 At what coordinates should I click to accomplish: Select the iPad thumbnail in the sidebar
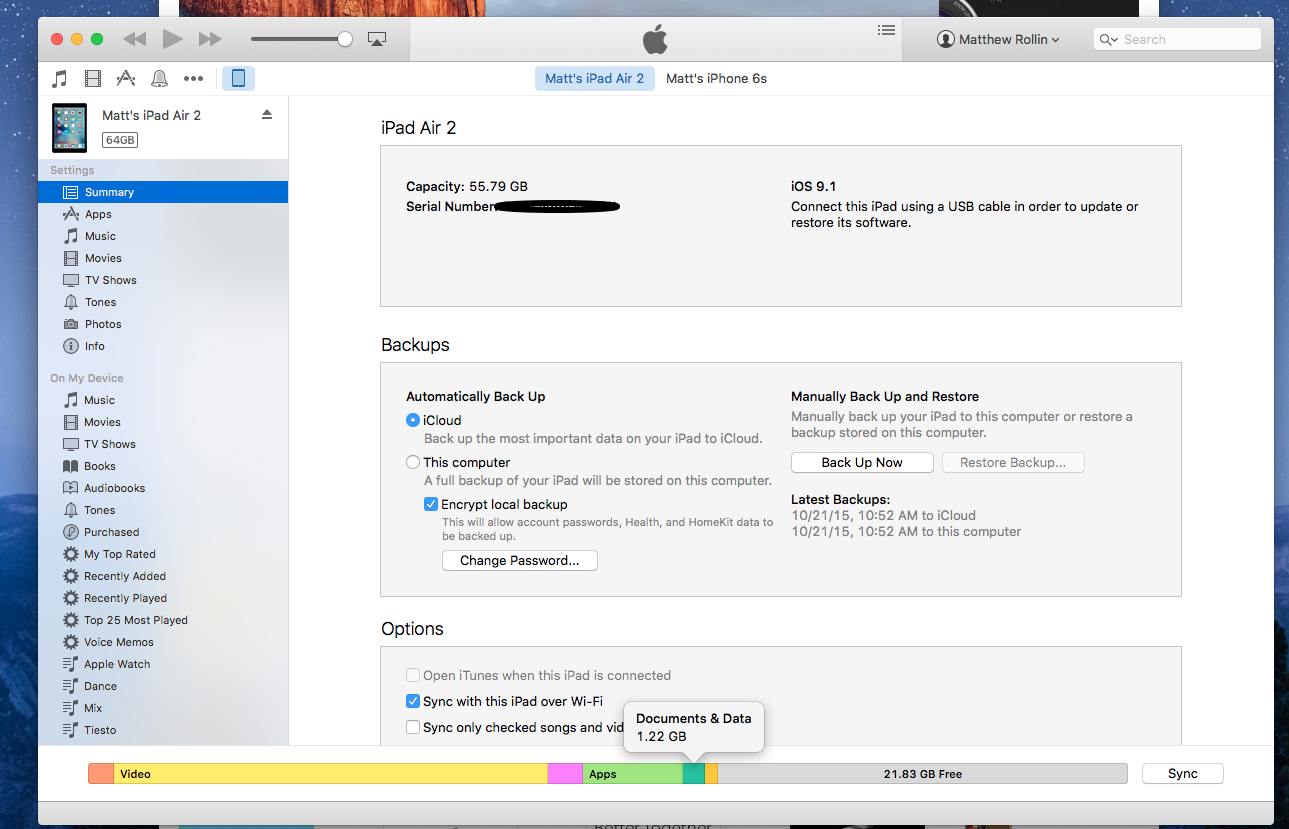pos(70,127)
